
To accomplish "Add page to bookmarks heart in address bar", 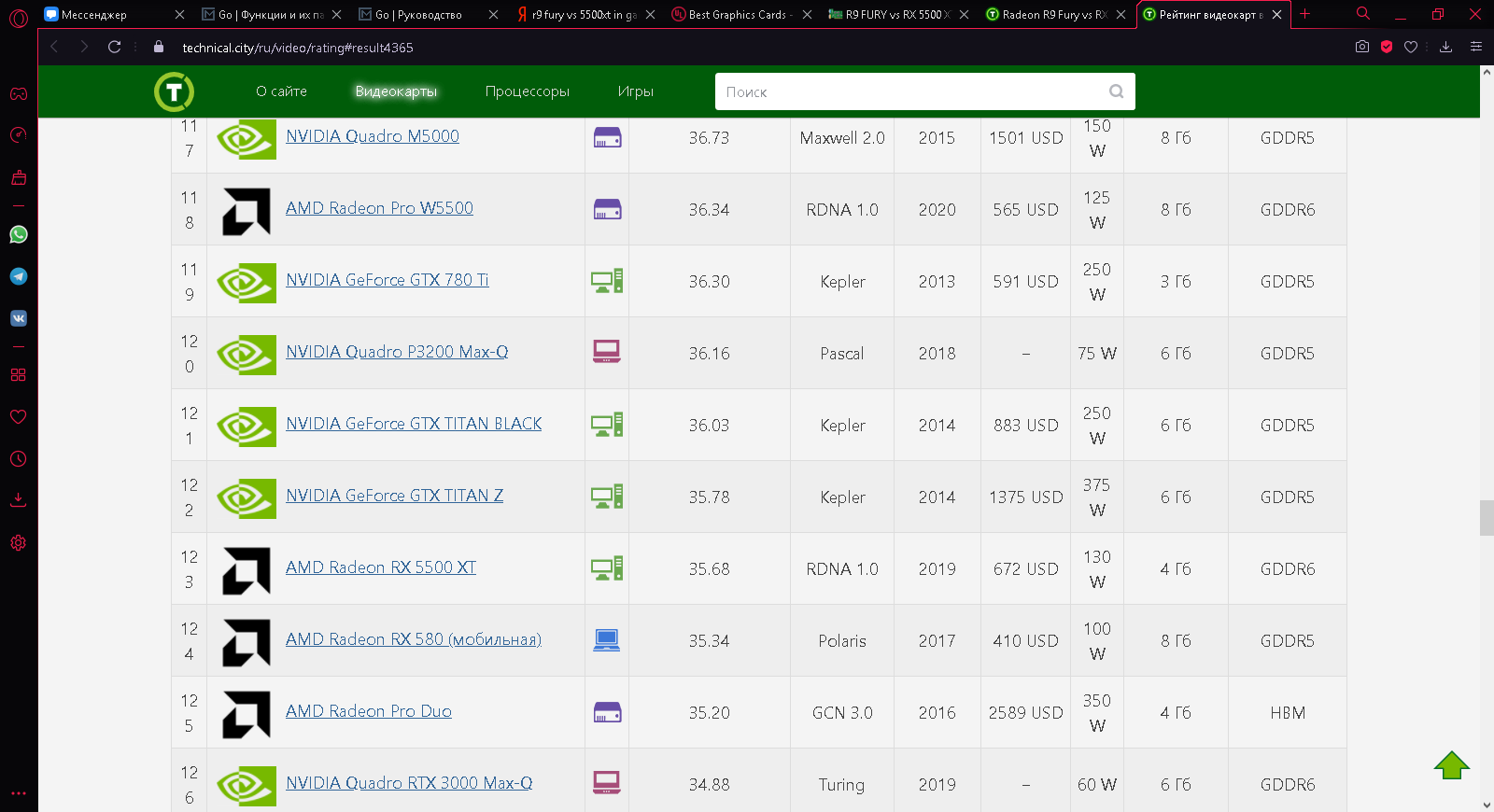I will pyautogui.click(x=1411, y=47).
